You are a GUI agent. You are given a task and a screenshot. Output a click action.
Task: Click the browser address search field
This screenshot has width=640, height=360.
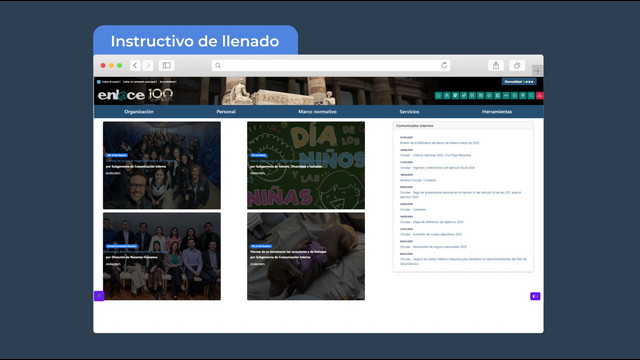click(331, 65)
